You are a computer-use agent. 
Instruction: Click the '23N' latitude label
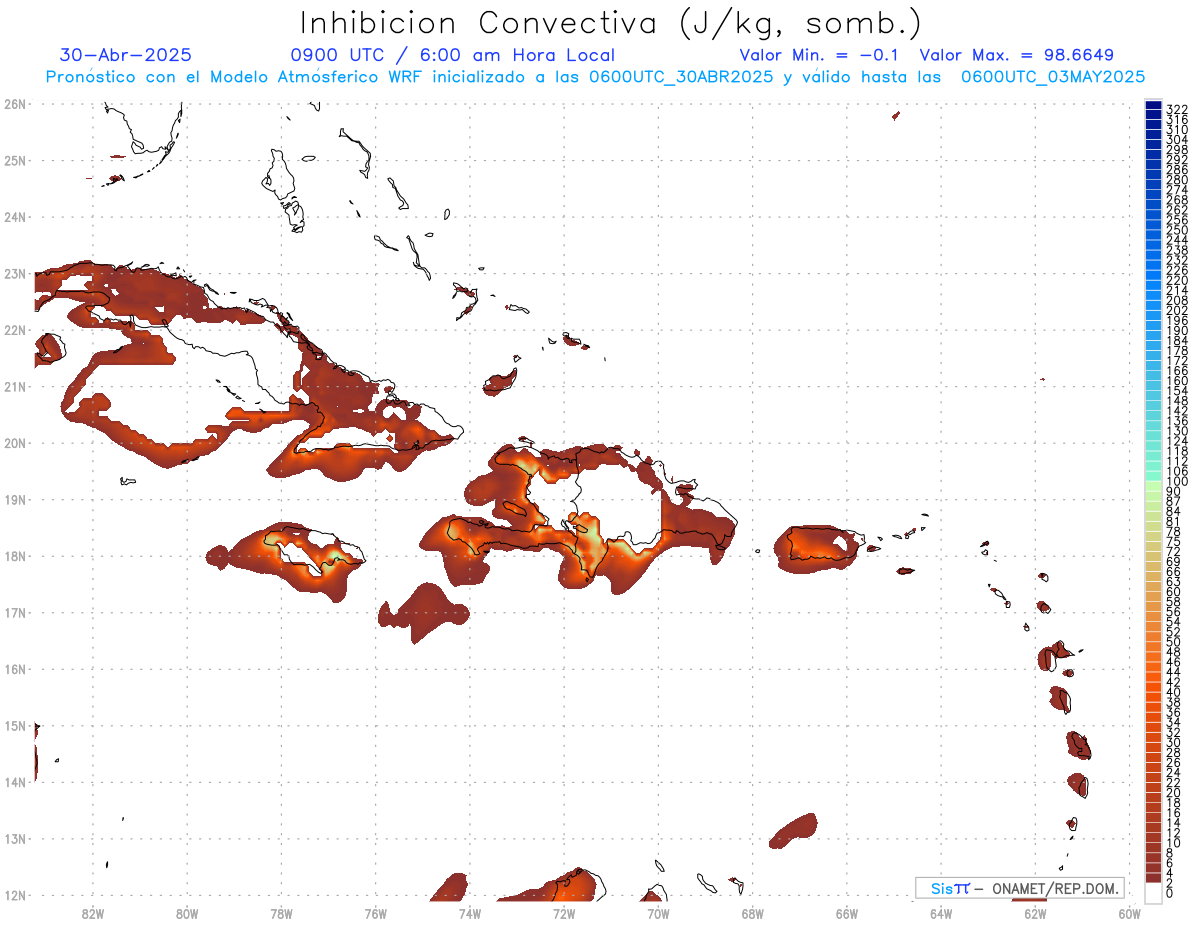coord(15,273)
